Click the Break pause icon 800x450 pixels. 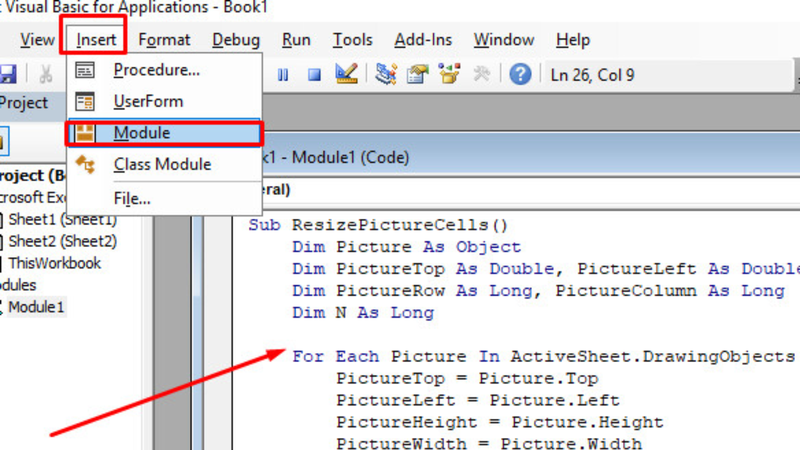pos(283,75)
